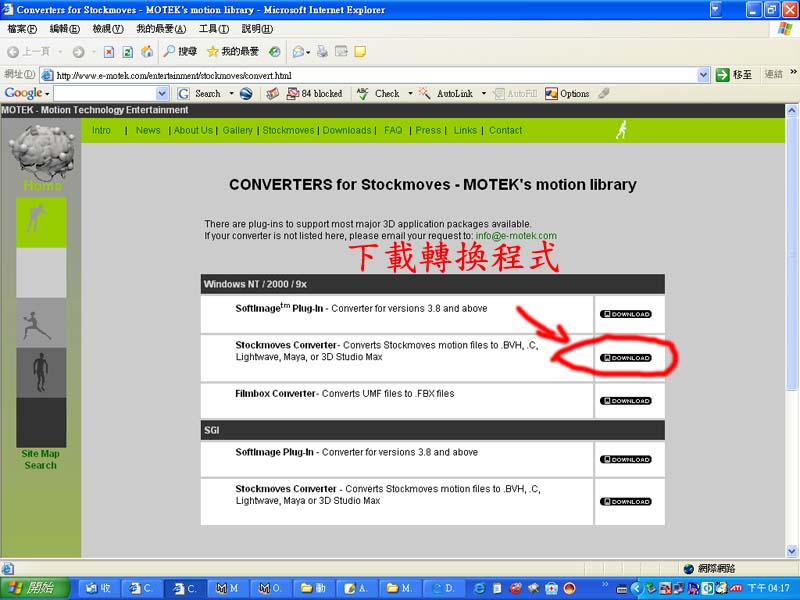Open the 工具(T) Tools menu
The image size is (800, 600).
pos(214,29)
